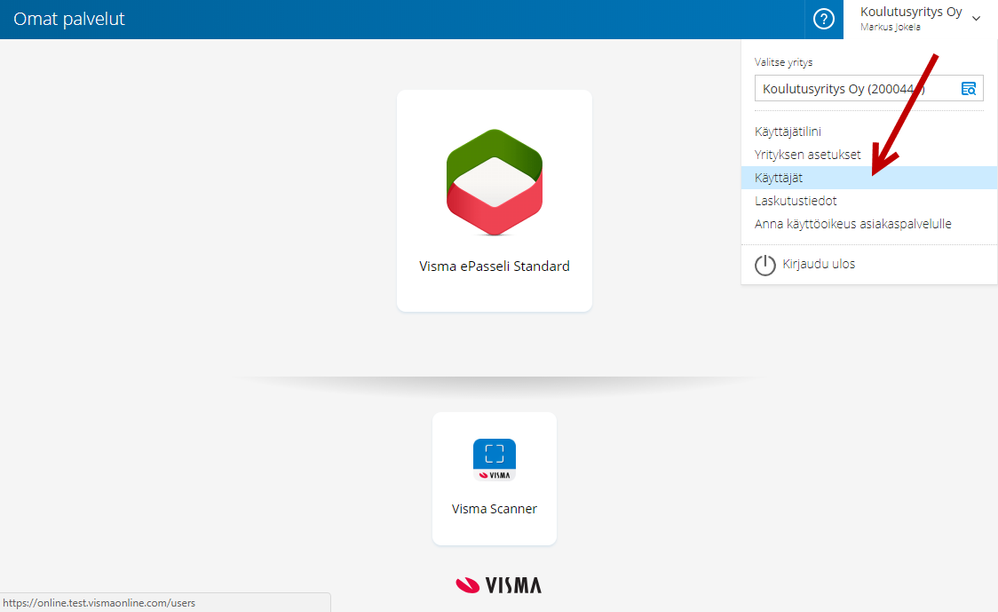Click the Visma logo at page bottom
This screenshot has width=998, height=612.
(498, 585)
